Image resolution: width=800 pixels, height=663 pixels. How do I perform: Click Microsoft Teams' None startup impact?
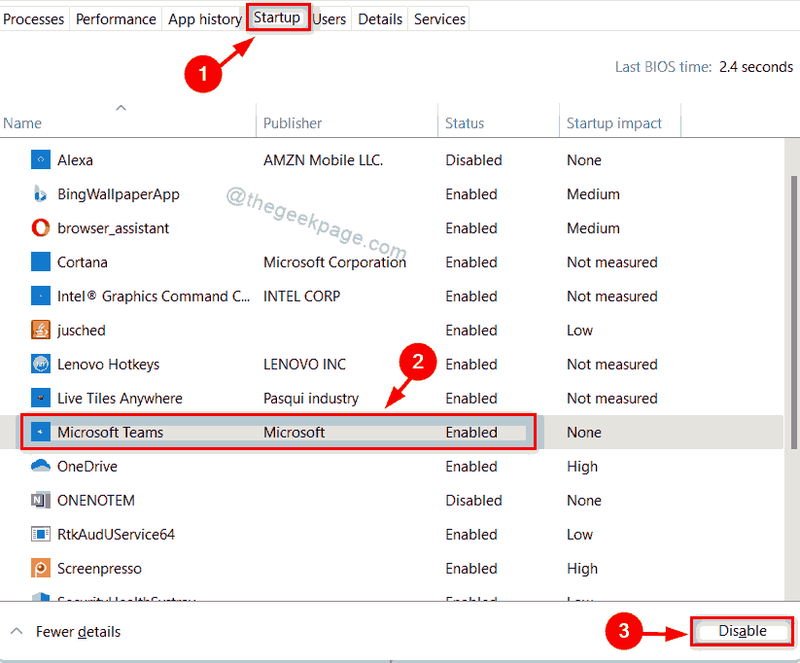tap(584, 432)
